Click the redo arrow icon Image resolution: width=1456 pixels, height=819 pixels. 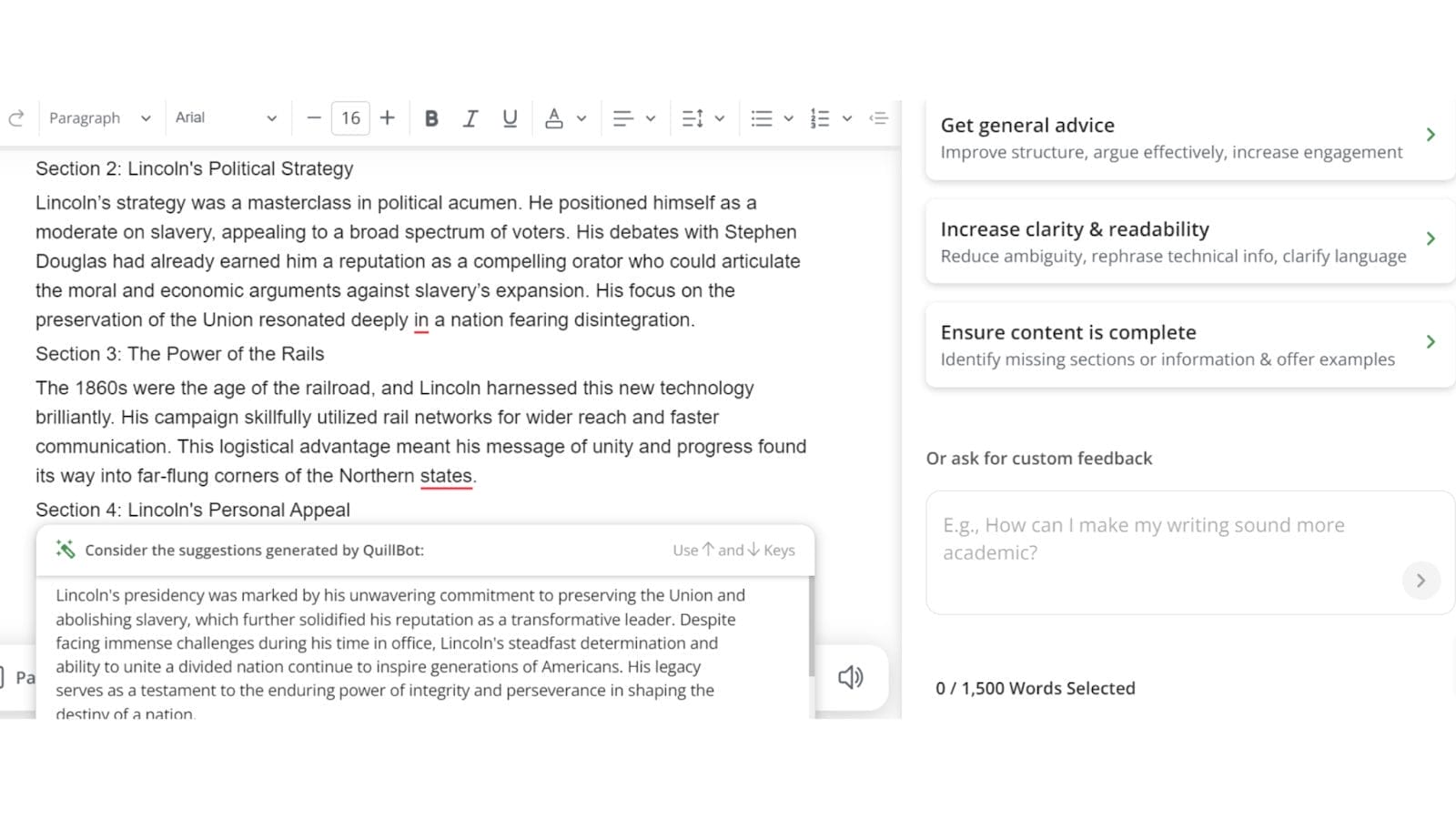(x=15, y=117)
